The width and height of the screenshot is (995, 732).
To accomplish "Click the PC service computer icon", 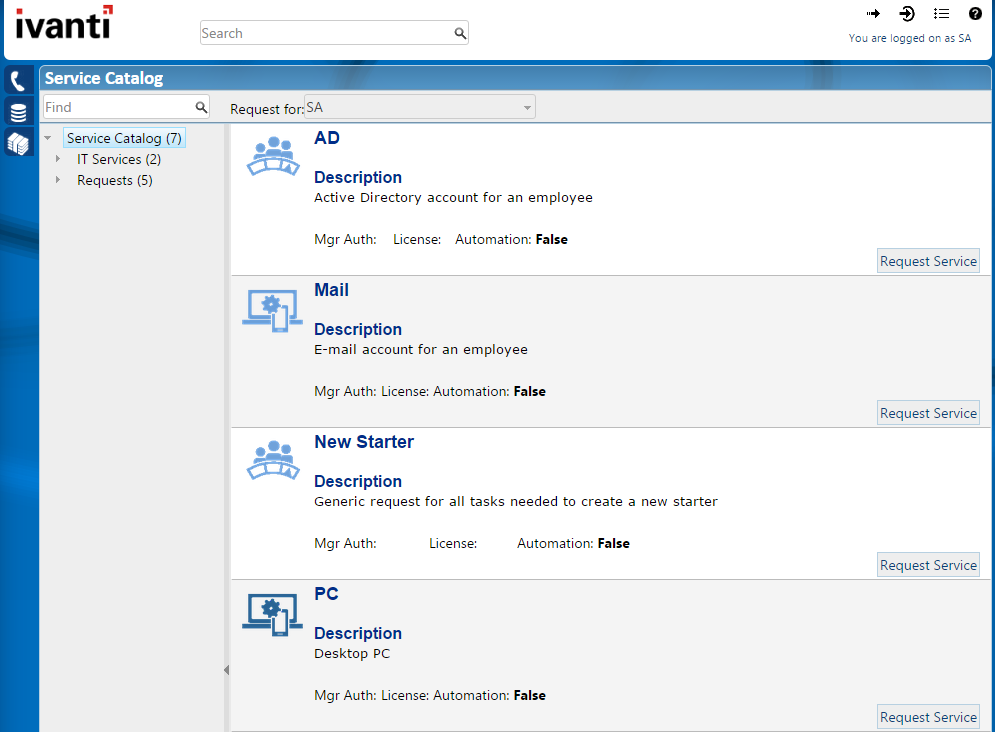I will 272,615.
